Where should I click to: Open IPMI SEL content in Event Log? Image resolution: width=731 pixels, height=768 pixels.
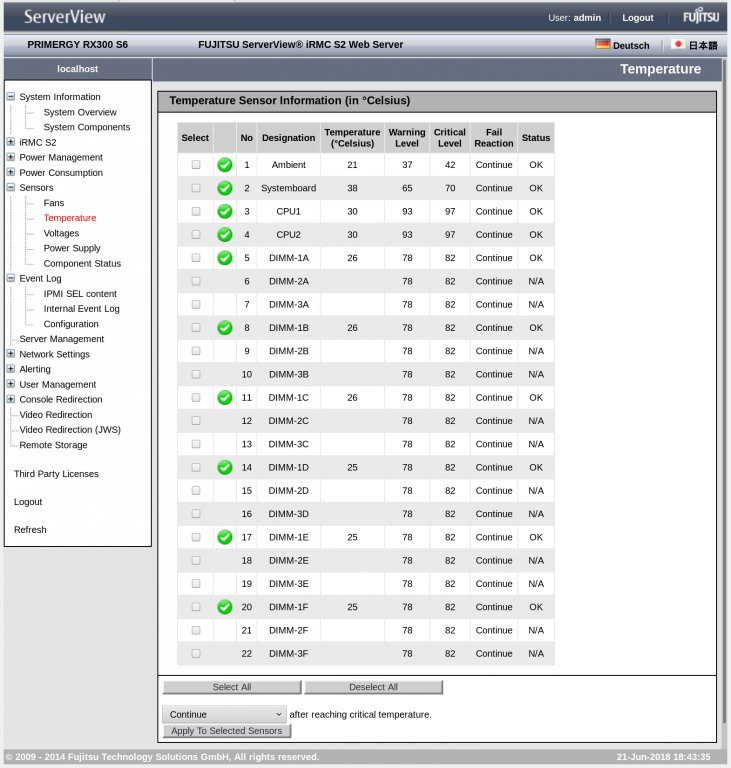[80, 294]
